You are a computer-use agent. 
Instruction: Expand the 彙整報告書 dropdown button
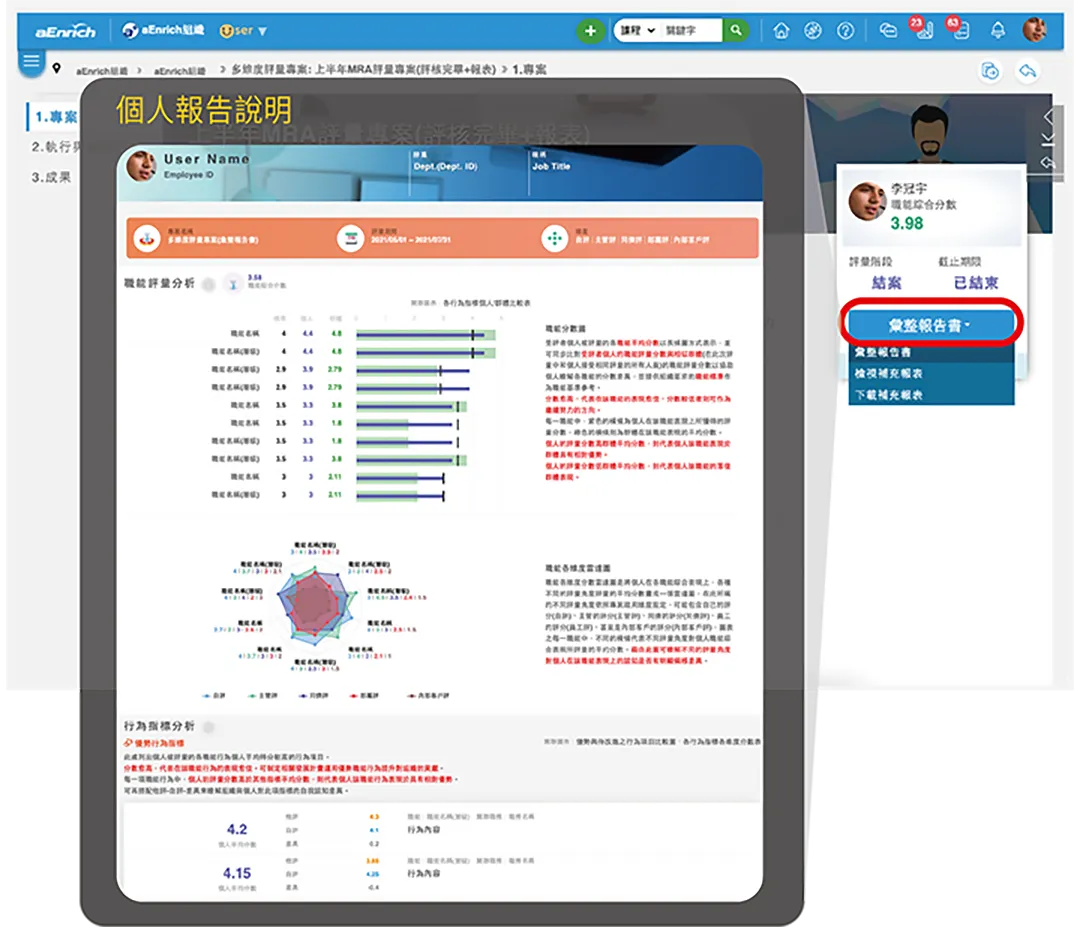click(930, 325)
